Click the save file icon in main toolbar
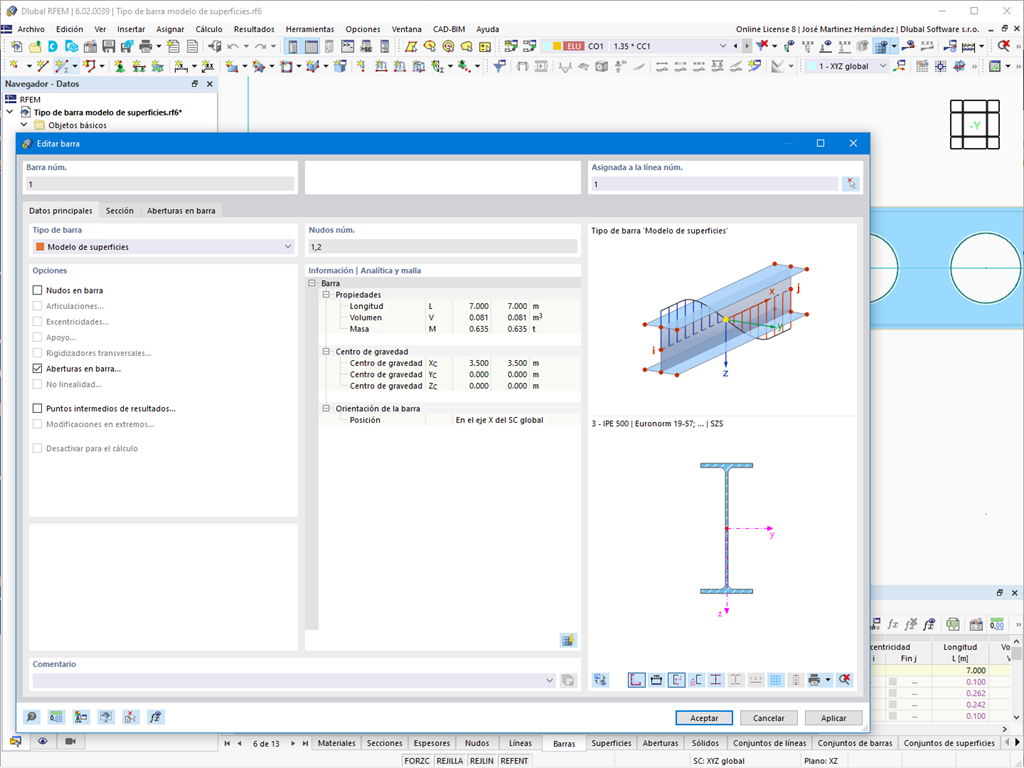This screenshot has height=768, width=1024. click(108, 46)
